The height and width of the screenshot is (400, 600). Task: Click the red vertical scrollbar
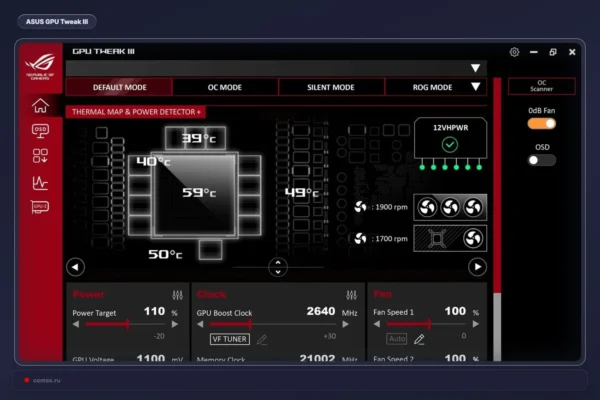[x=497, y=186]
